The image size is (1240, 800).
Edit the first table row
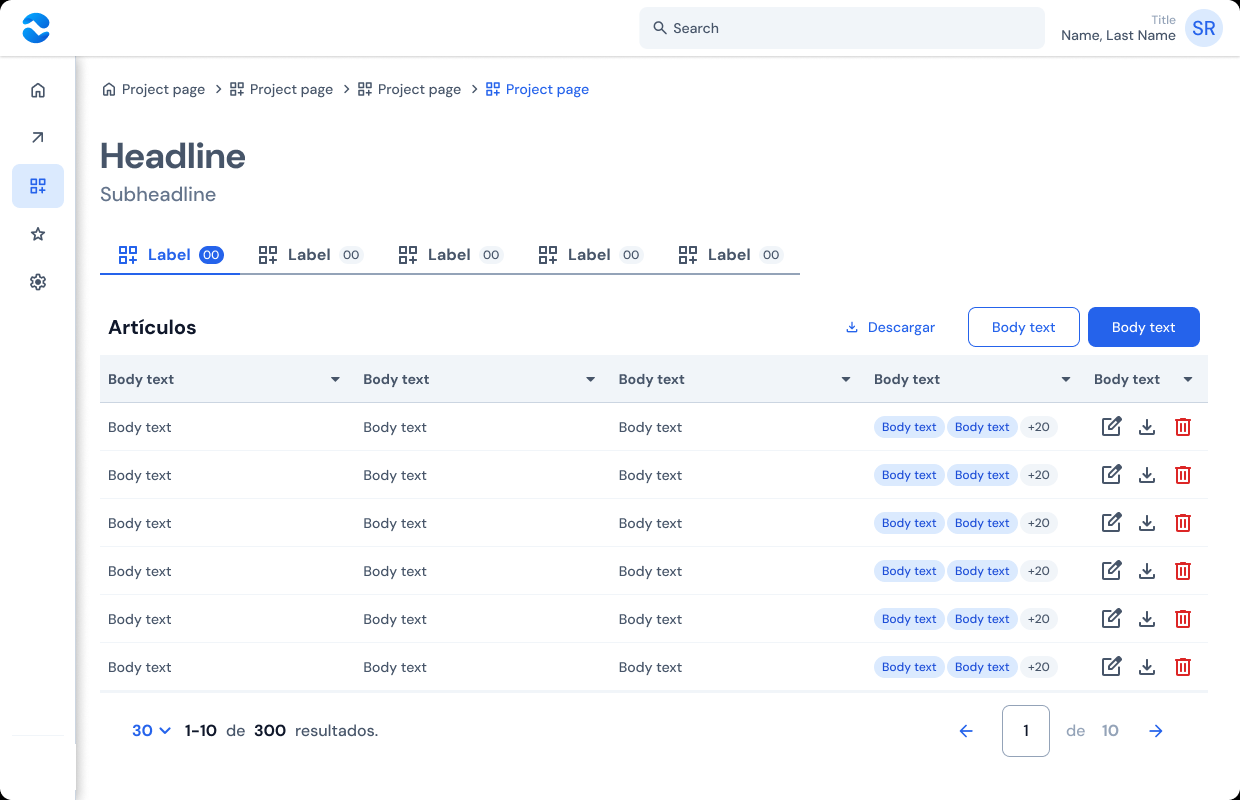pos(1111,427)
